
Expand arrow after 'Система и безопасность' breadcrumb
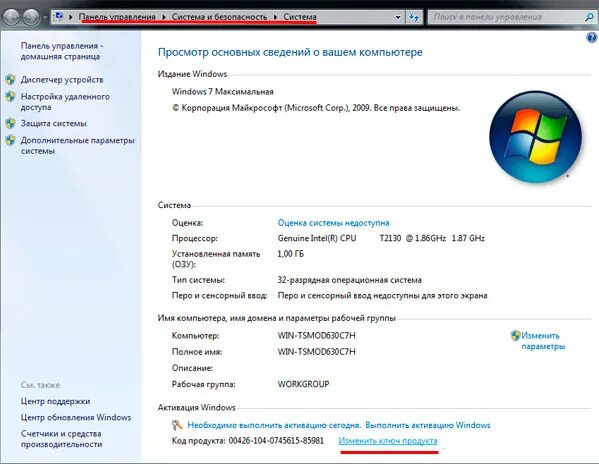click(275, 17)
